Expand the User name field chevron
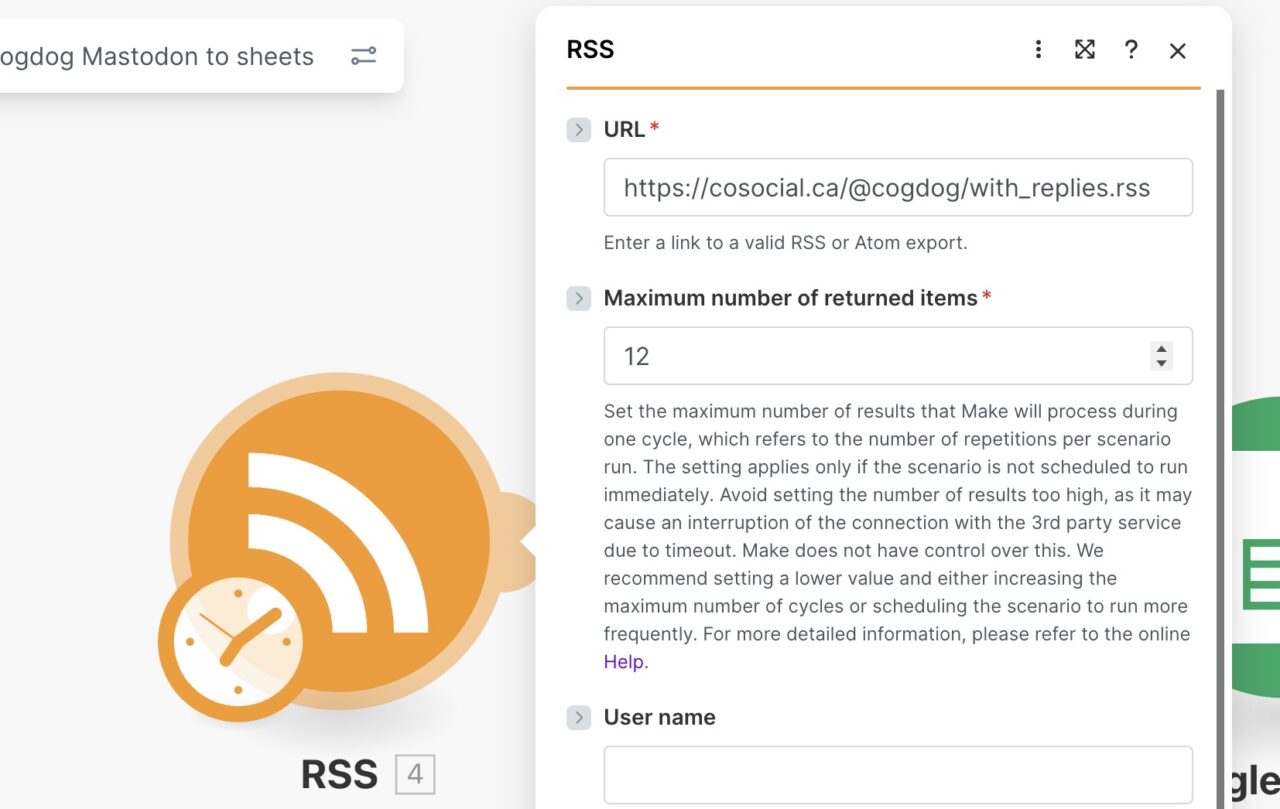Image resolution: width=1280 pixels, height=809 pixels. (578, 717)
